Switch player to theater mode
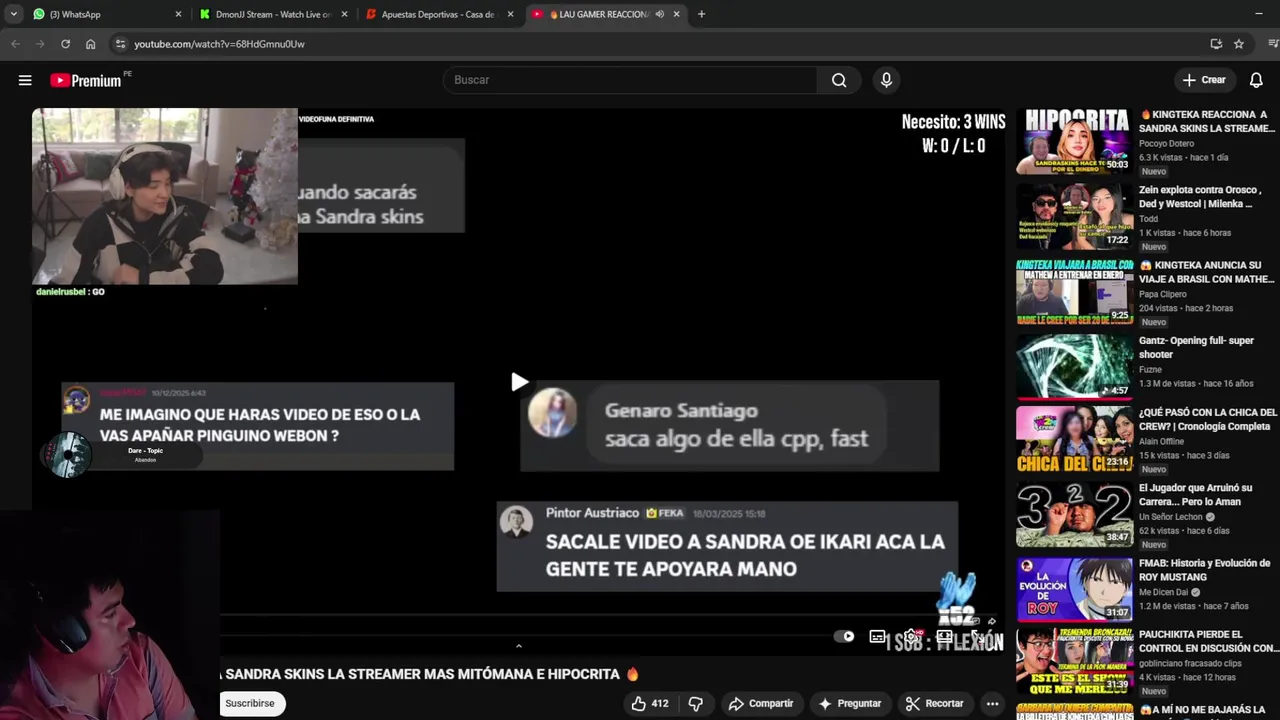Image resolution: width=1280 pixels, height=720 pixels. coord(944,636)
